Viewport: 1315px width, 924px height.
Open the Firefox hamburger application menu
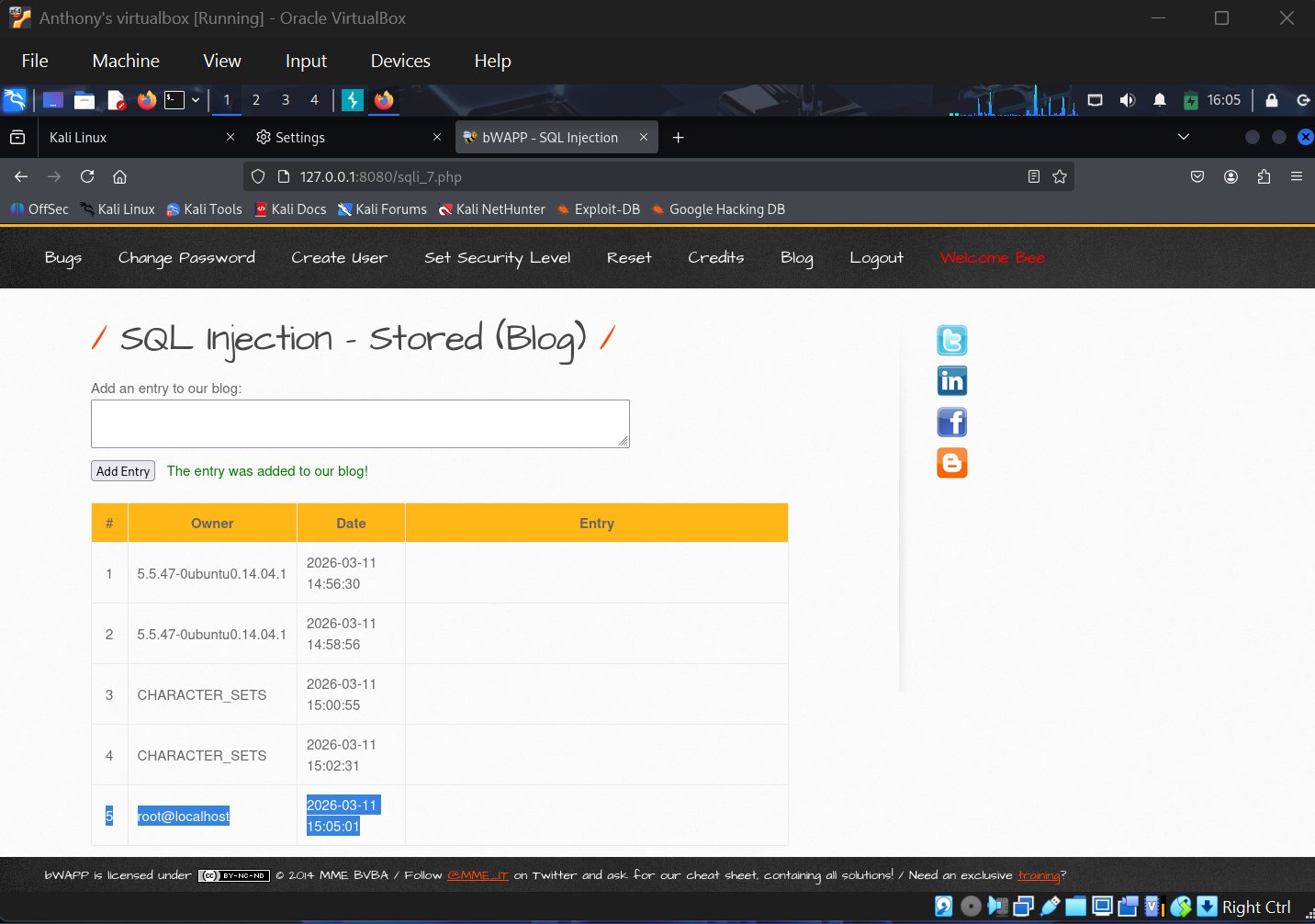1297,176
